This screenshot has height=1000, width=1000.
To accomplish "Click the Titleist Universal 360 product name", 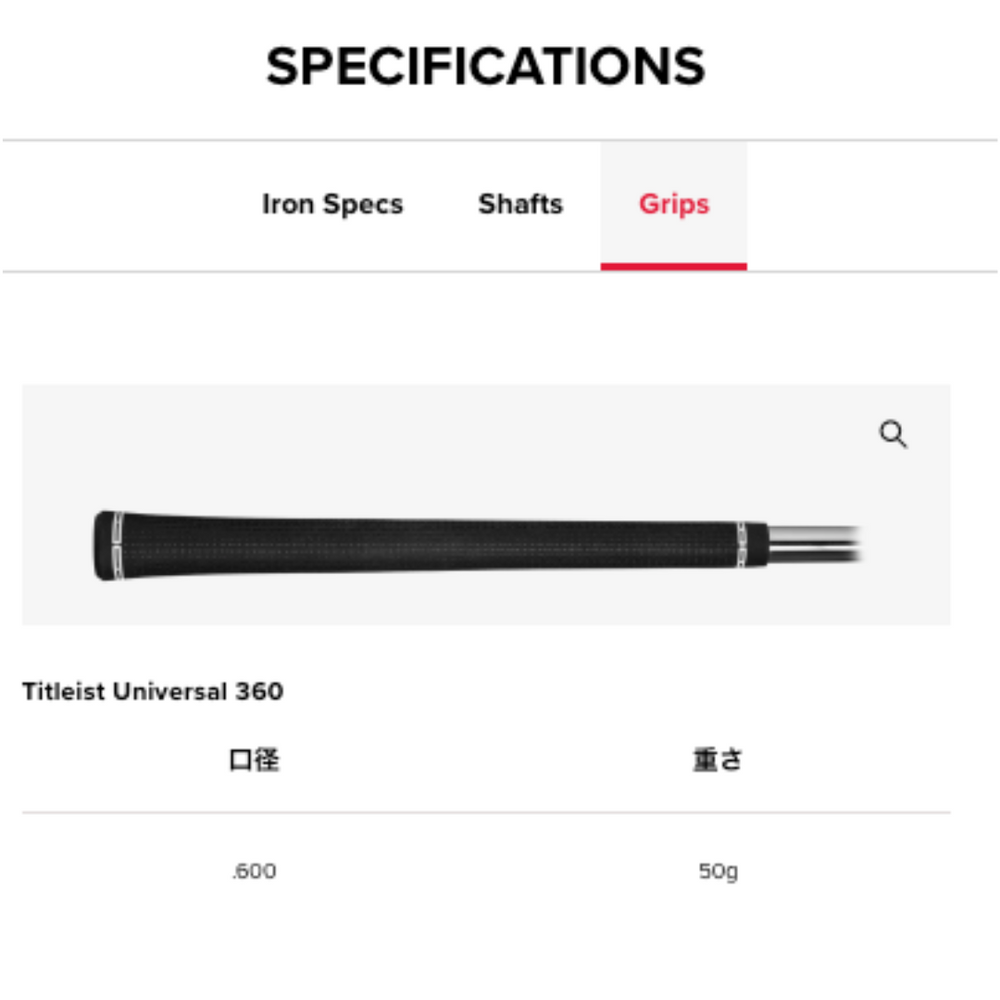I will 153,691.
